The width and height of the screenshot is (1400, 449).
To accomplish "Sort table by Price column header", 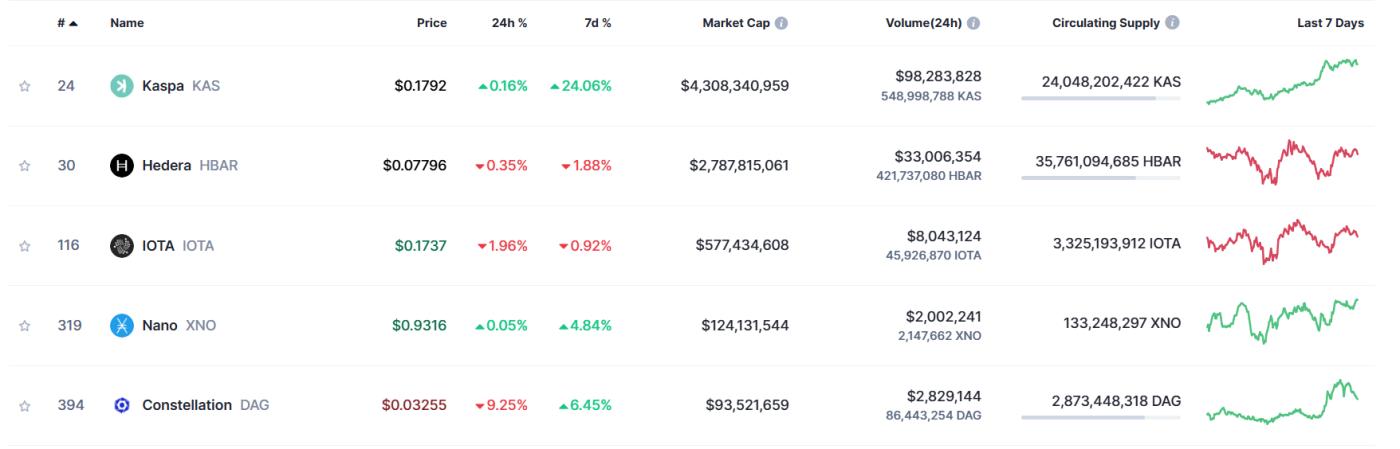I will (431, 23).
